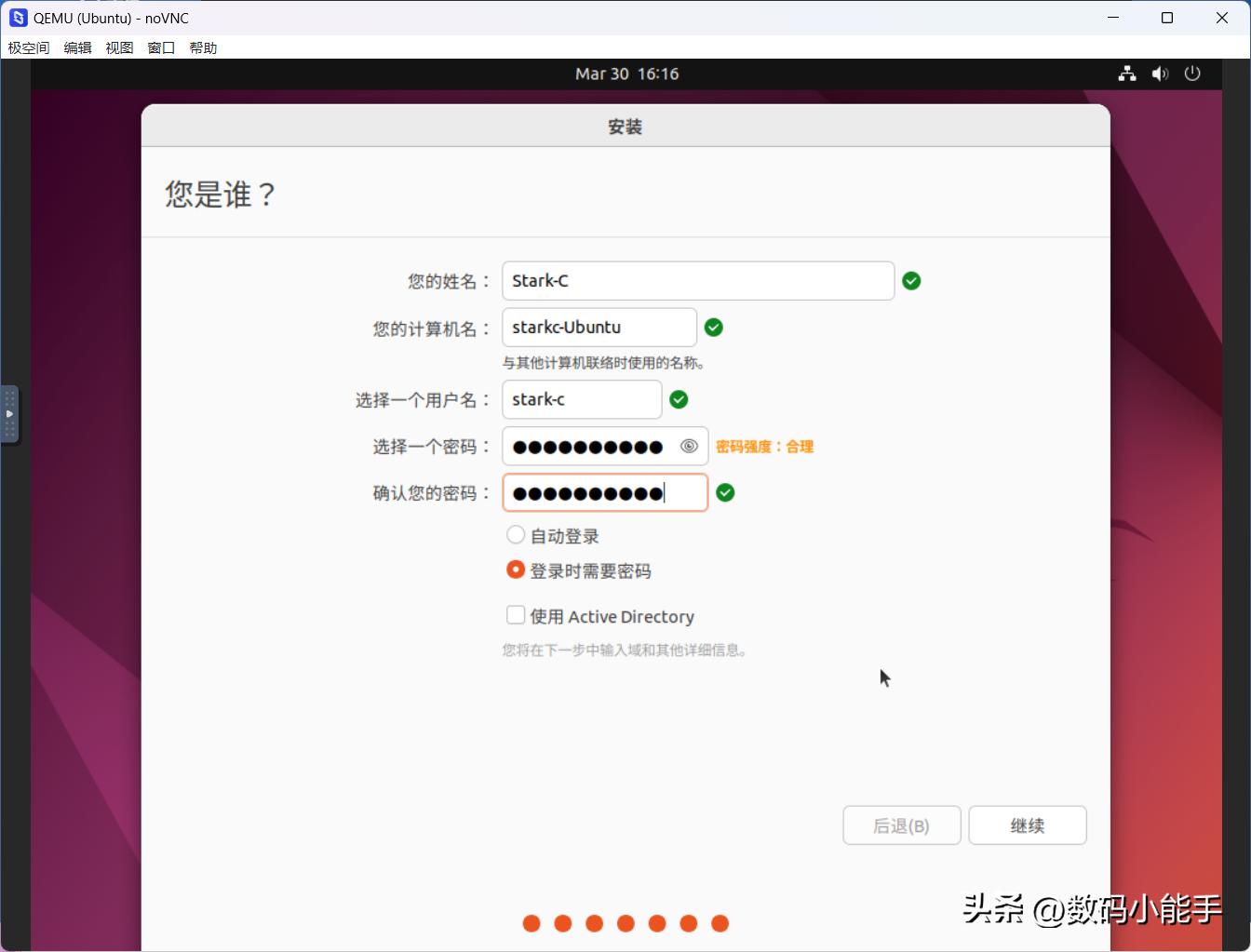1251x952 pixels.
Task: Expand the noVNC side control panel handle
Action: 9,414
